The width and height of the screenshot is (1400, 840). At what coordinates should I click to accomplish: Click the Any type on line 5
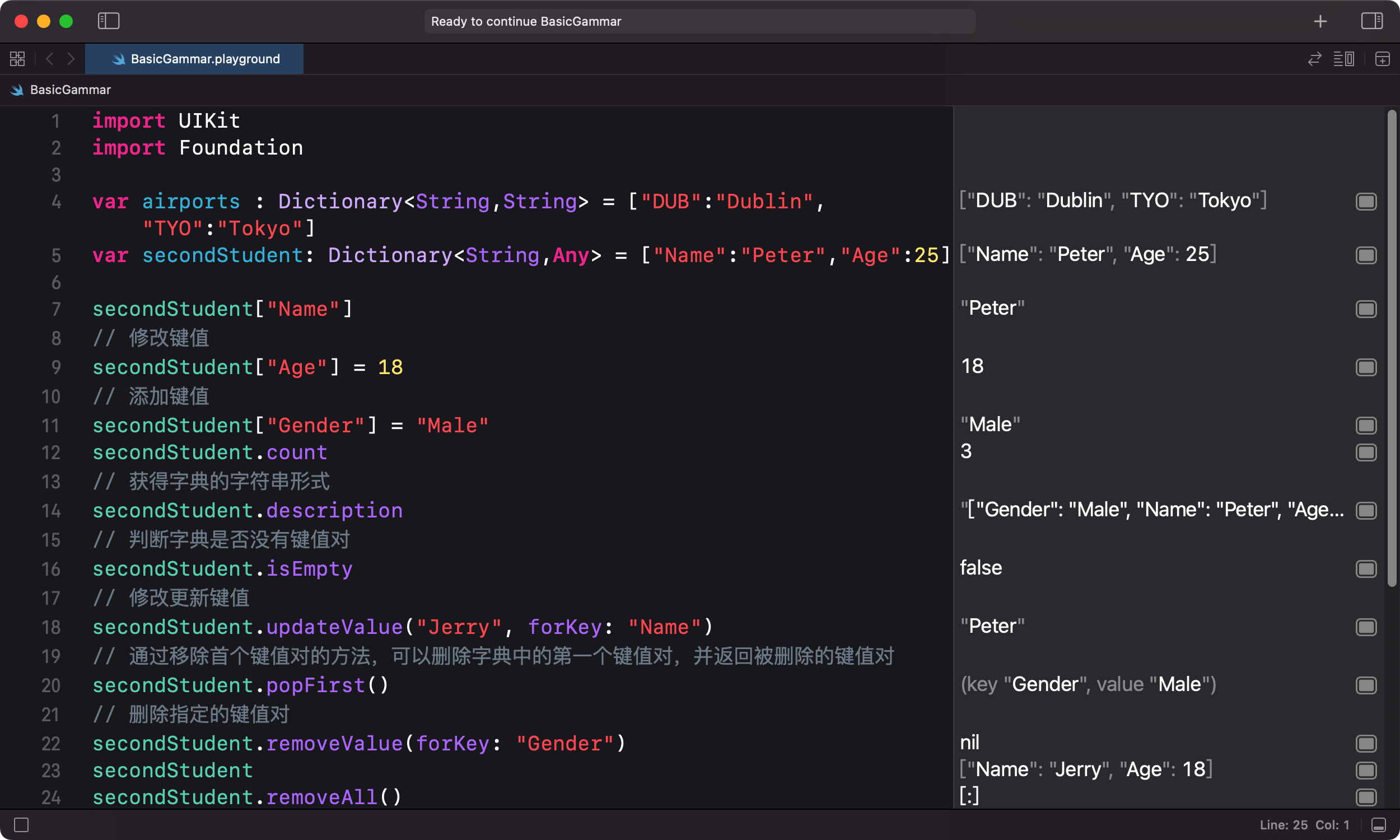tap(571, 256)
